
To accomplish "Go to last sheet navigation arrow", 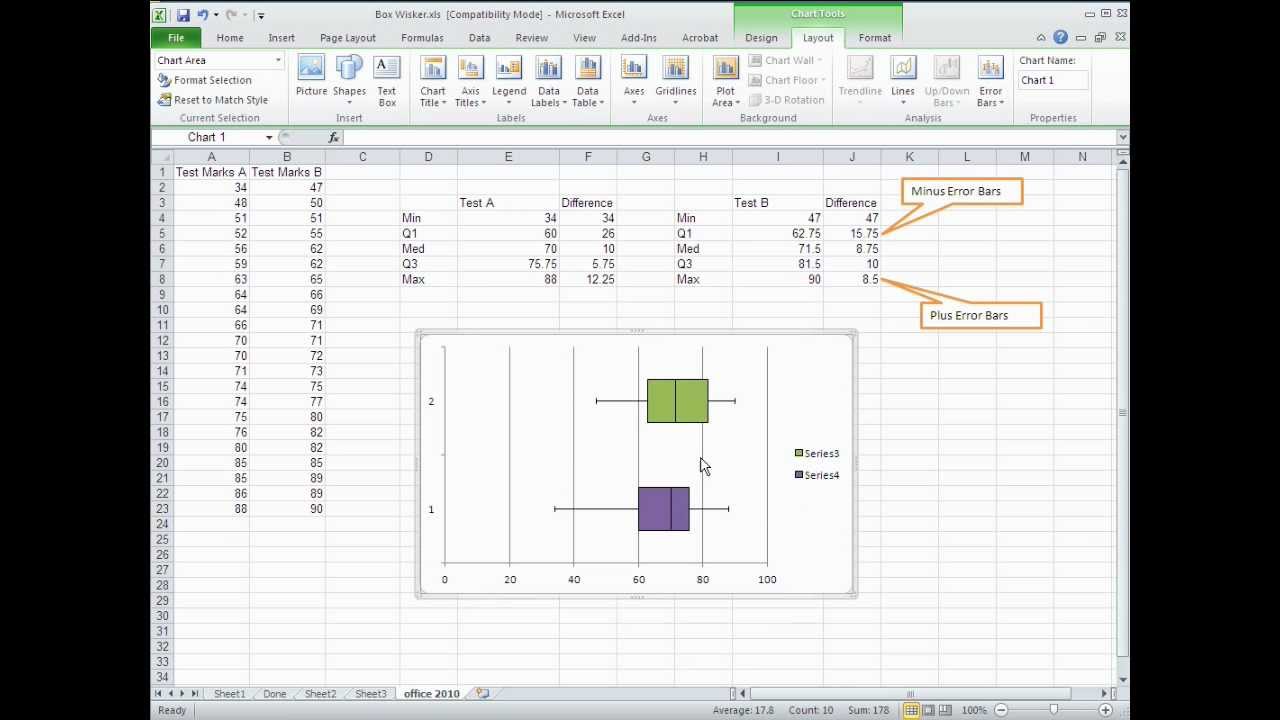I will [194, 693].
